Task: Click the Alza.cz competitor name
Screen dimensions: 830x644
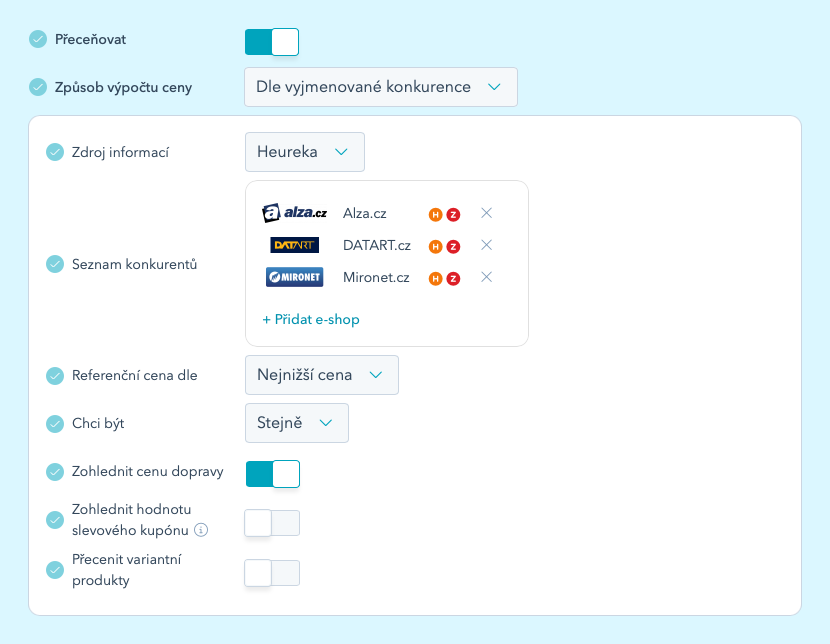Action: [365, 213]
